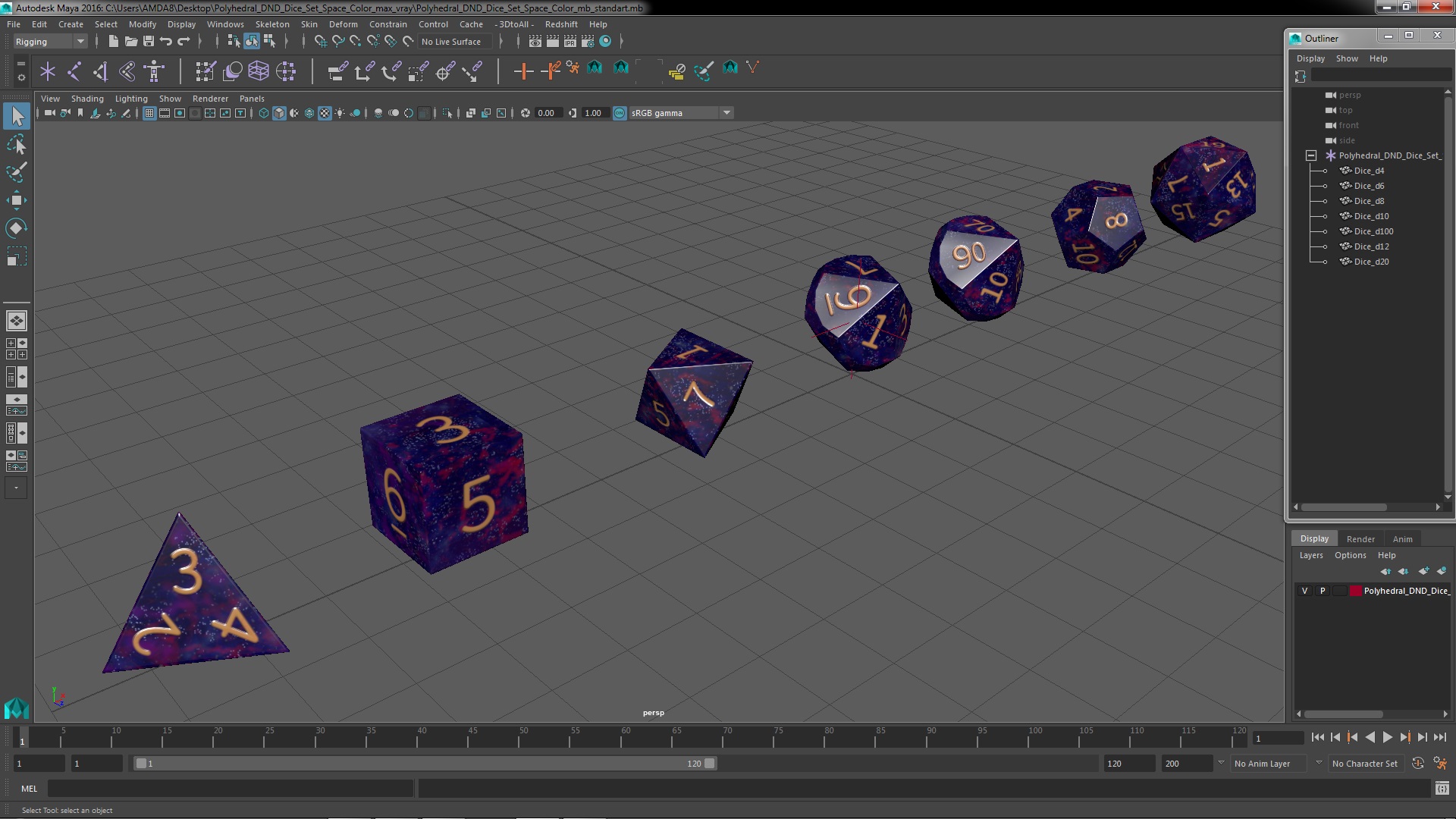Toggle viewport grid display button
The height and width of the screenshot is (819, 1456).
click(149, 113)
